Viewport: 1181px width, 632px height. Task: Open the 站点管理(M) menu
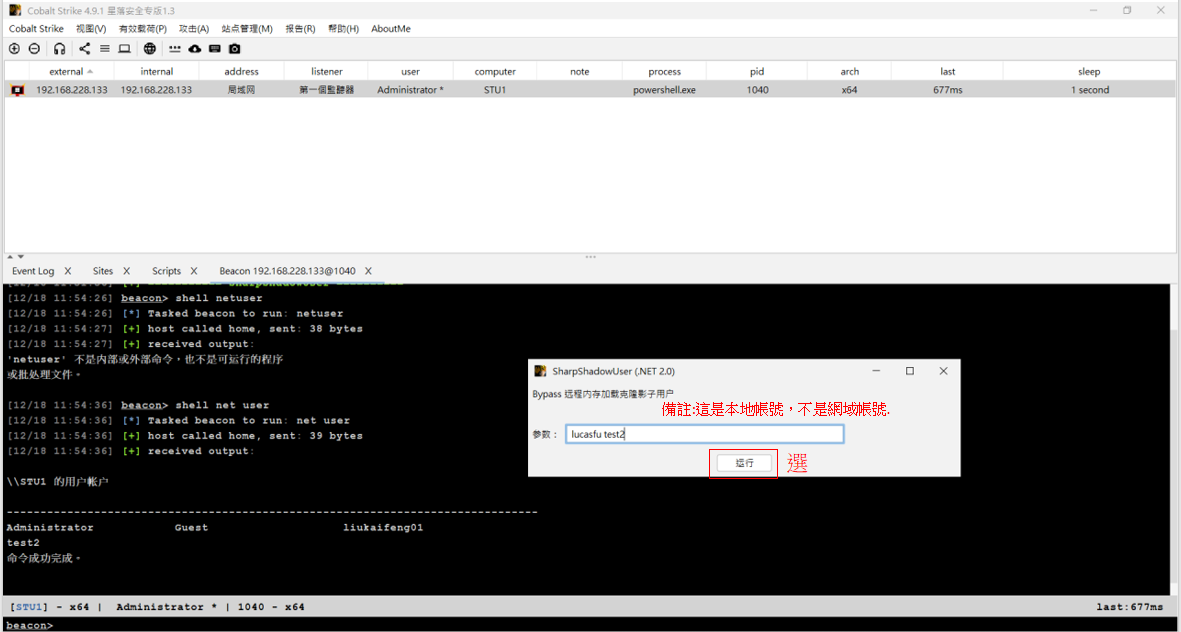247,29
